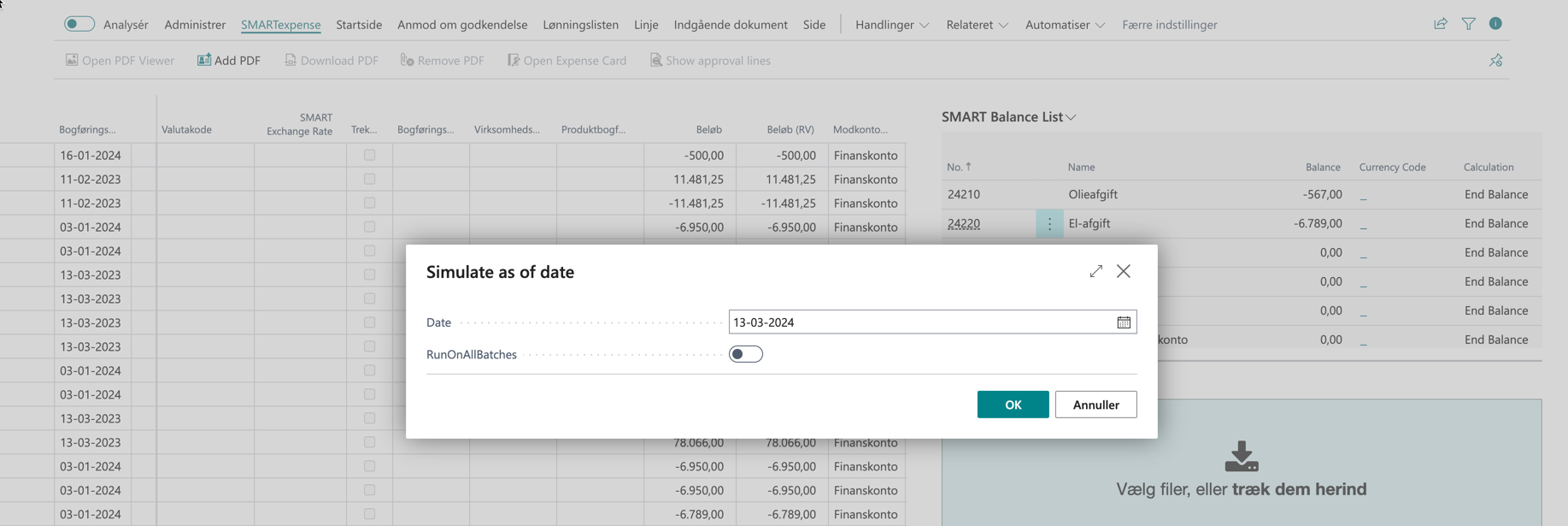The height and width of the screenshot is (526, 1568).
Task: Click the share icon in top bar
Action: point(1440,24)
